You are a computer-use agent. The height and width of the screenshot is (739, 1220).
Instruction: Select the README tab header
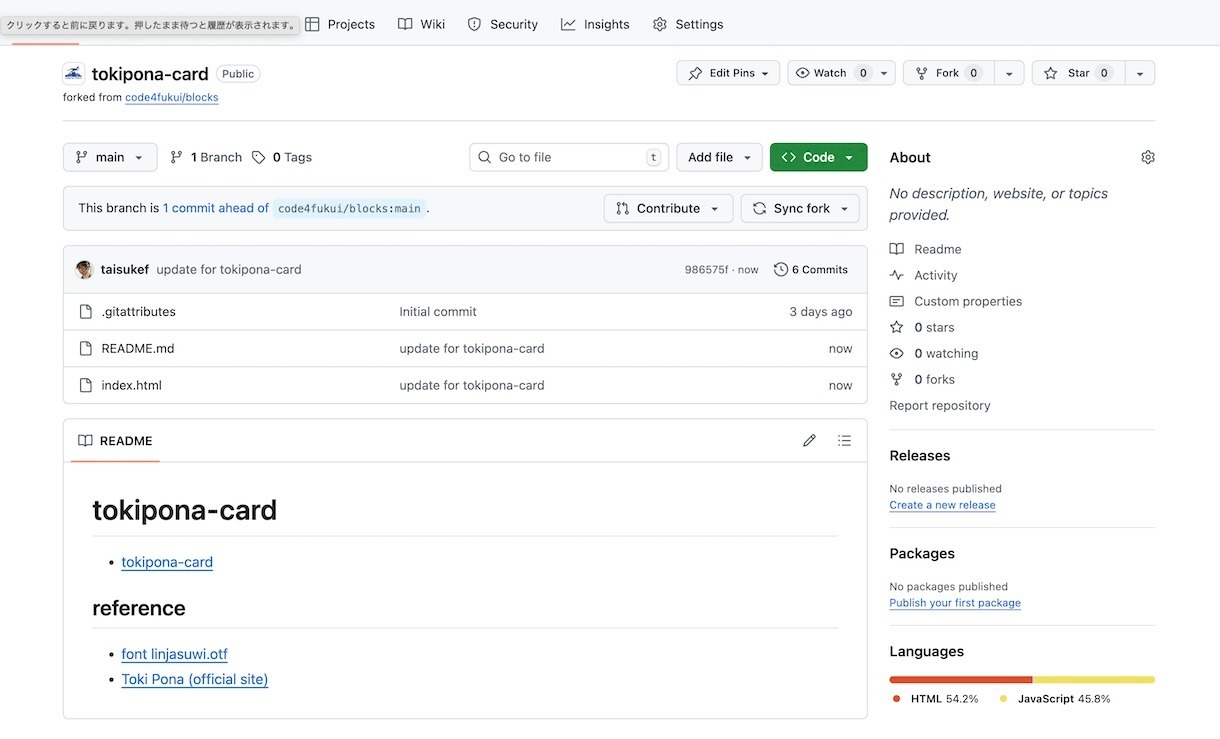pos(115,440)
